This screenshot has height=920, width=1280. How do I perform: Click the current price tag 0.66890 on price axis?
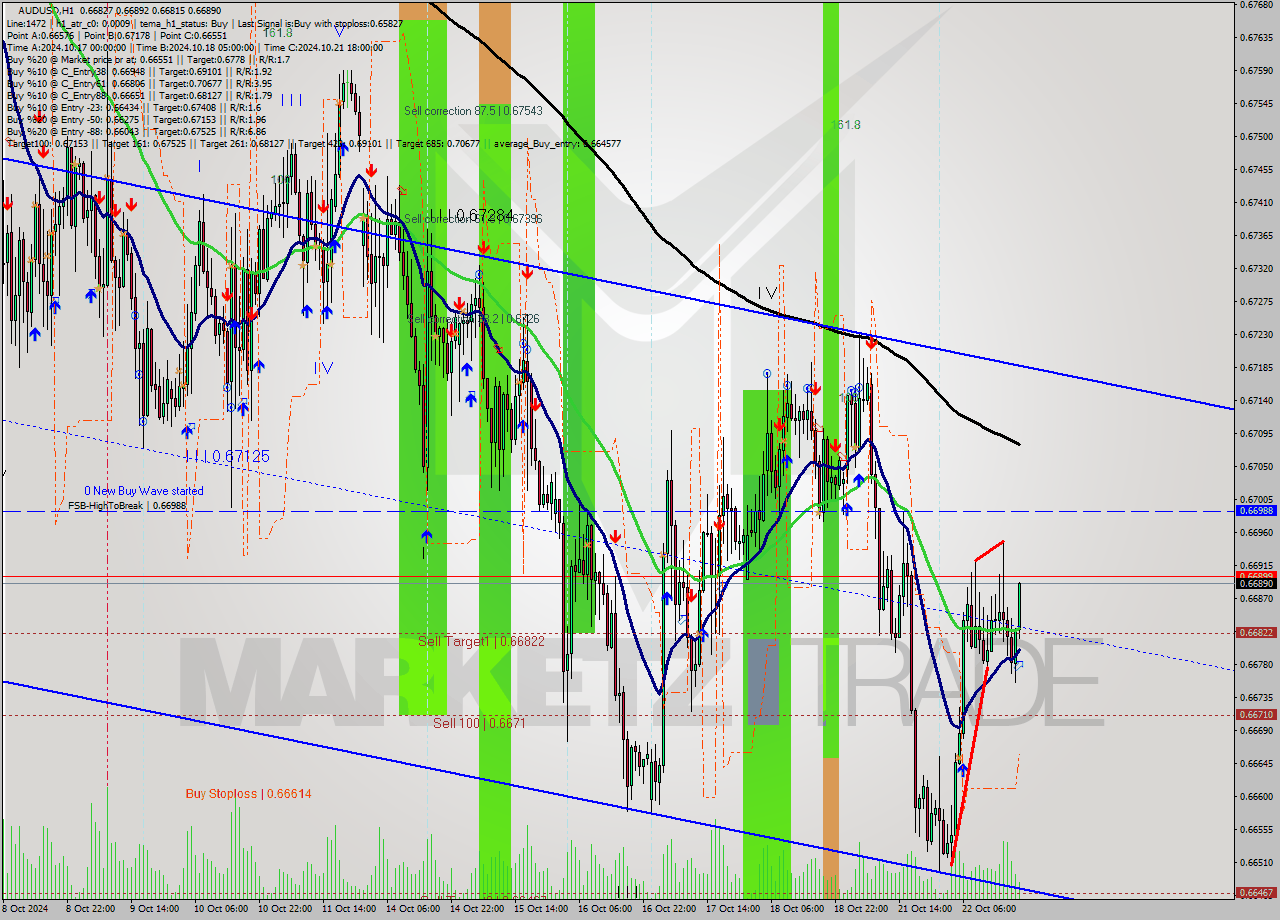tap(1257, 583)
